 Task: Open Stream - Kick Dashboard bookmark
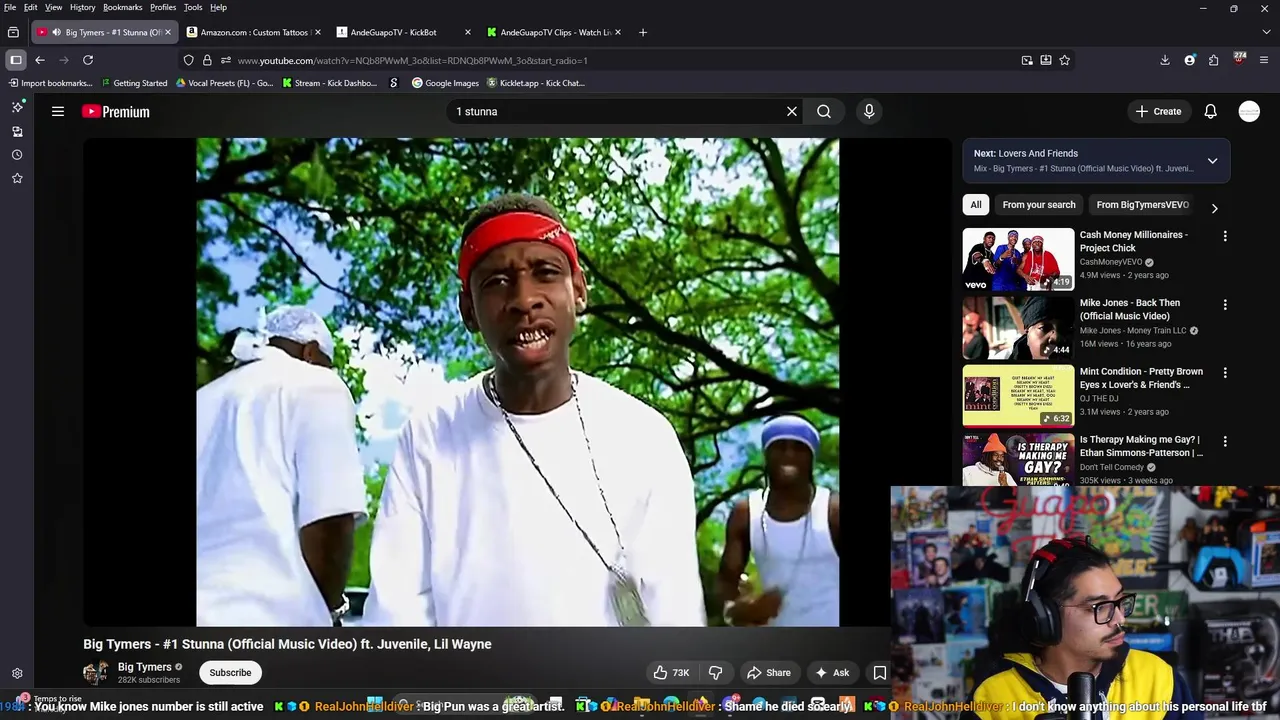(x=330, y=83)
